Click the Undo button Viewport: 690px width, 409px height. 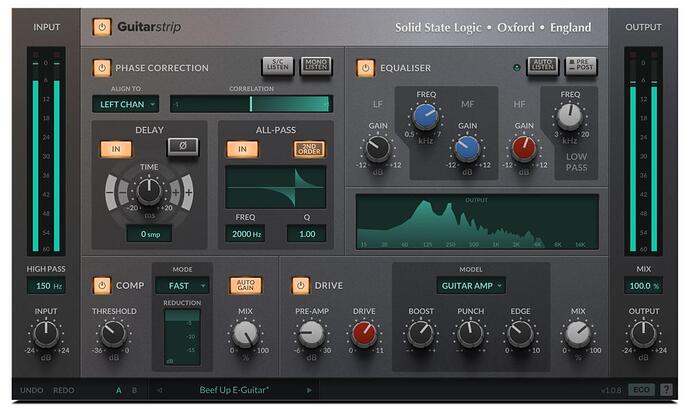[32, 390]
